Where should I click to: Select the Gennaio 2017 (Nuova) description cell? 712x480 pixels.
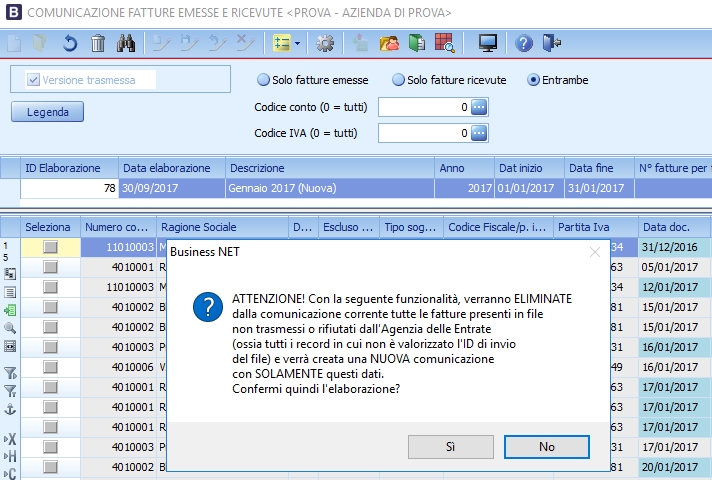pyautogui.click(x=330, y=188)
